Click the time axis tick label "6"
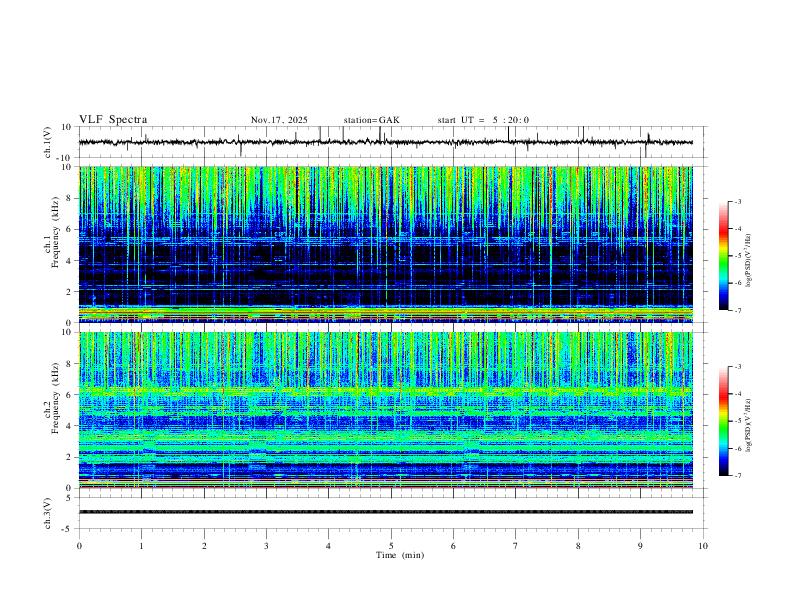The image size is (792, 612). [x=453, y=546]
